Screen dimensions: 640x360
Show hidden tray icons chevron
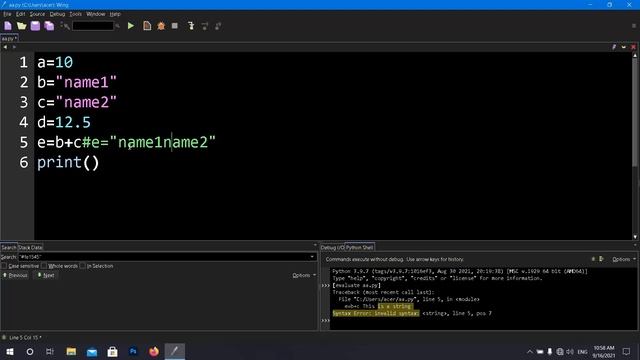point(529,351)
